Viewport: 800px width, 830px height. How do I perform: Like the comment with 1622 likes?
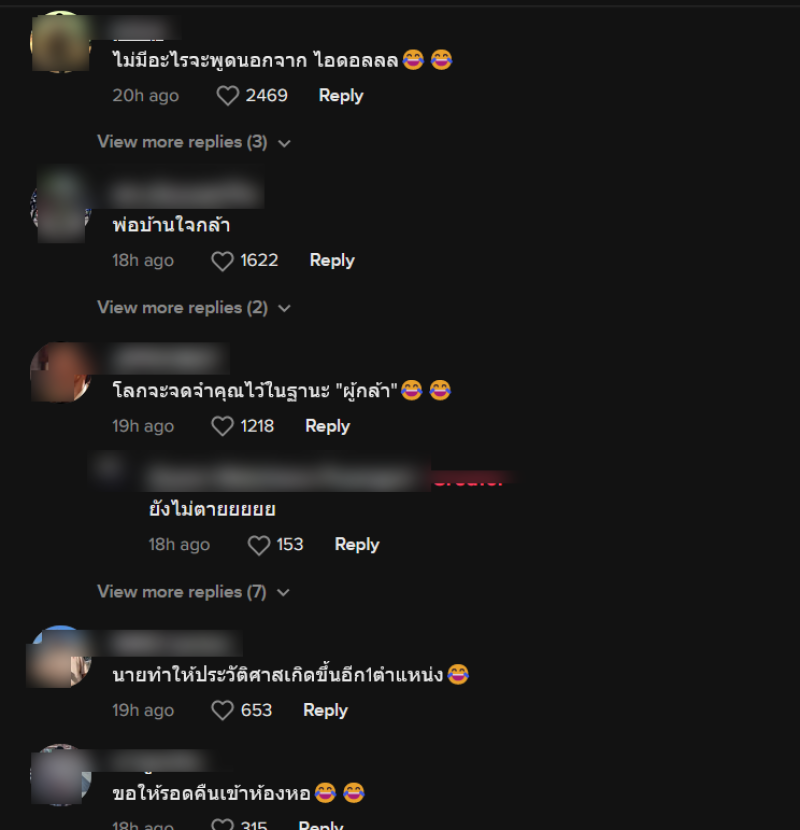tap(222, 261)
